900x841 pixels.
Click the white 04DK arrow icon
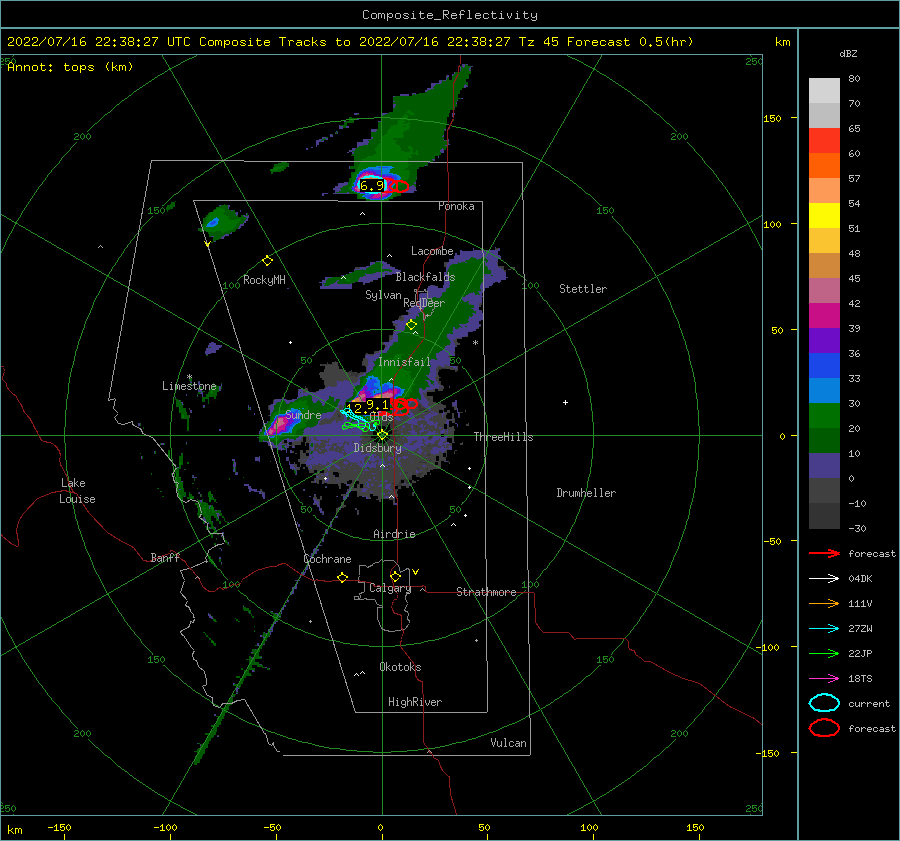point(824,578)
